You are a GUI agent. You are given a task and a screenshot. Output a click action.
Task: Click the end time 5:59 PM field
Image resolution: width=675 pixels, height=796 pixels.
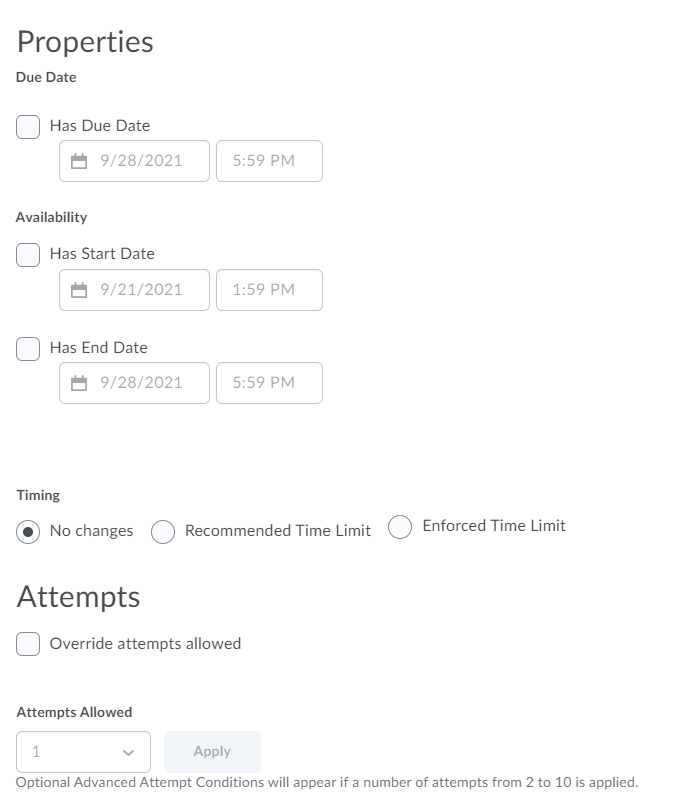pos(269,383)
